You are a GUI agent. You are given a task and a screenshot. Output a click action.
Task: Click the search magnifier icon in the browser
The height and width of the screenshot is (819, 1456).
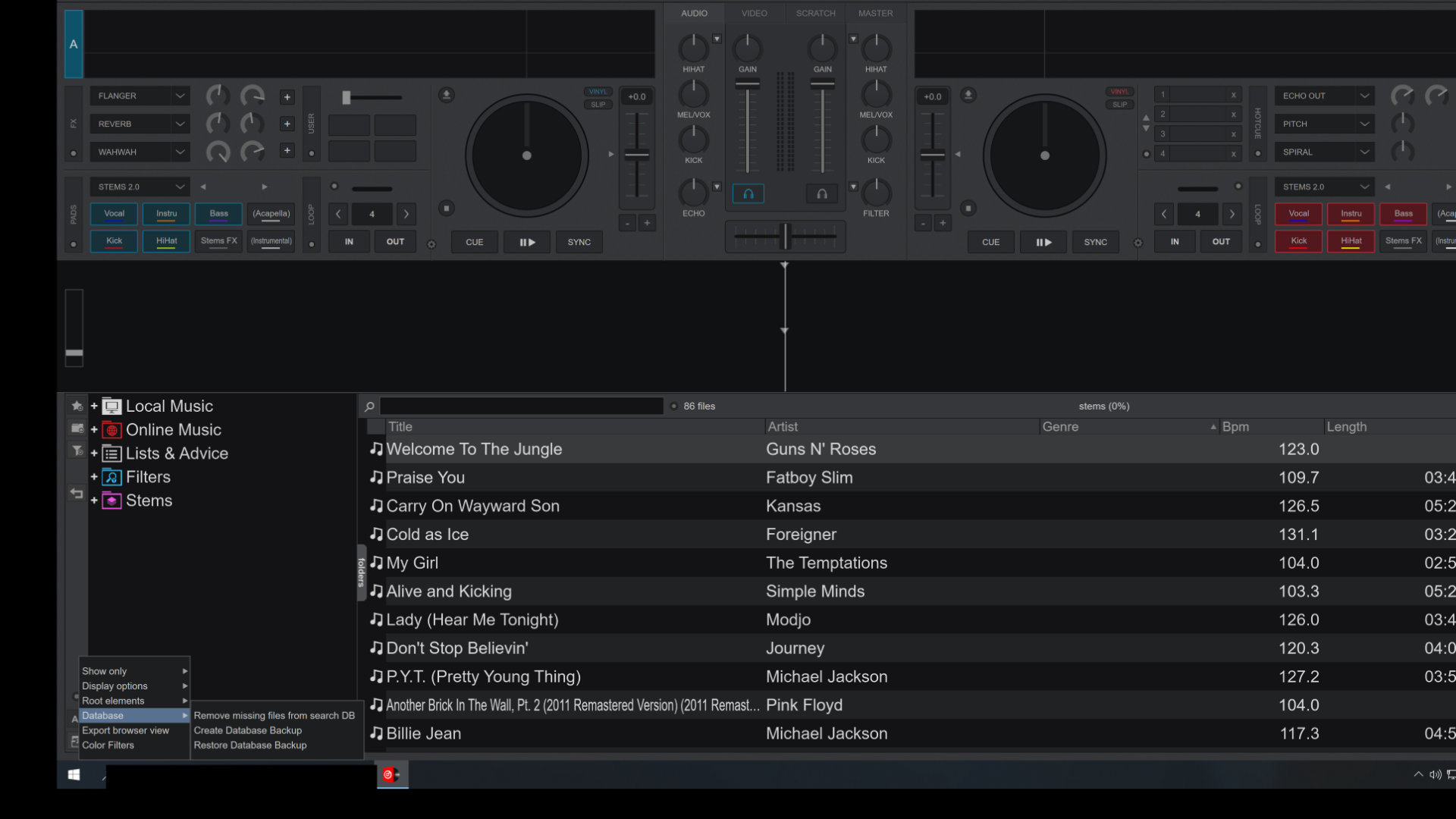369,406
